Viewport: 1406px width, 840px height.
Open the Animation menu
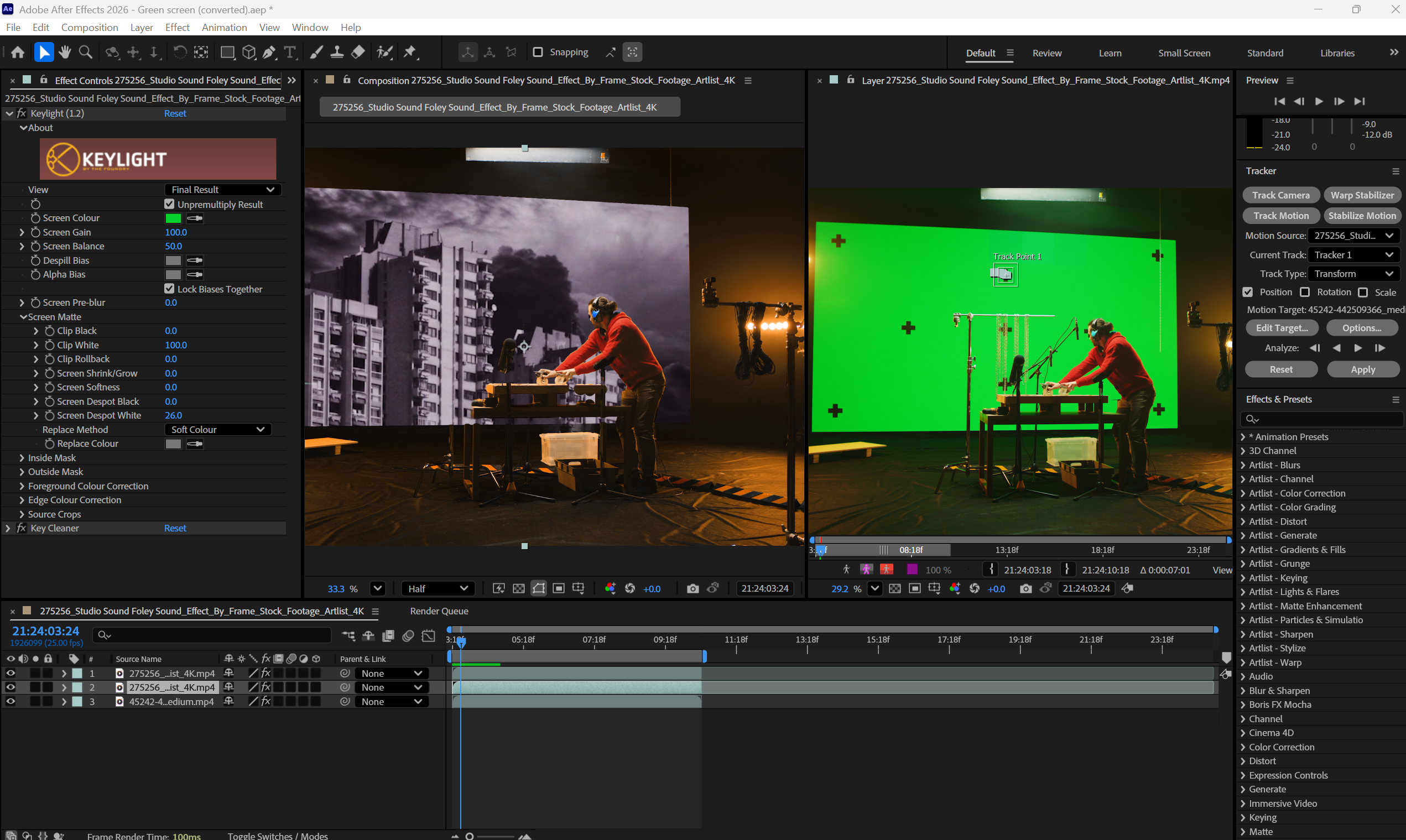click(x=224, y=27)
